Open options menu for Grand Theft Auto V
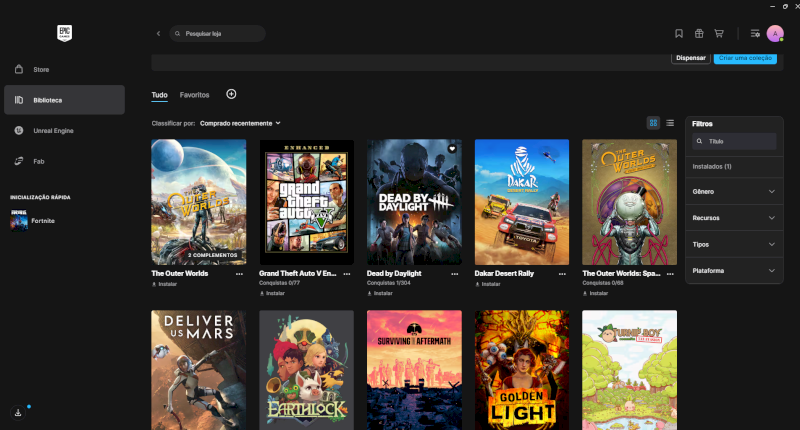The height and width of the screenshot is (430, 800). coord(347,274)
